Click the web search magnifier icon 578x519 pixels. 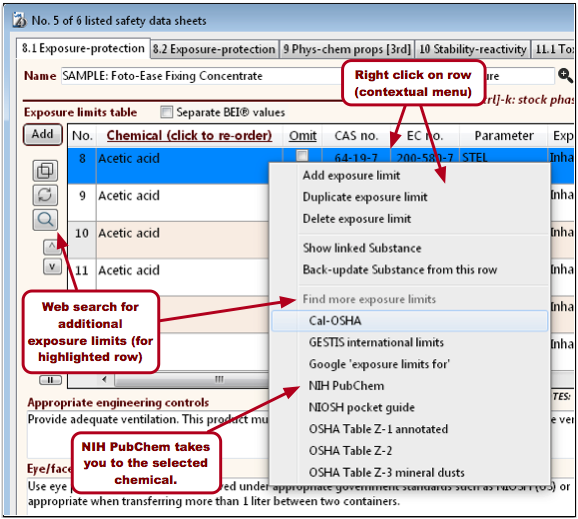(x=45, y=220)
